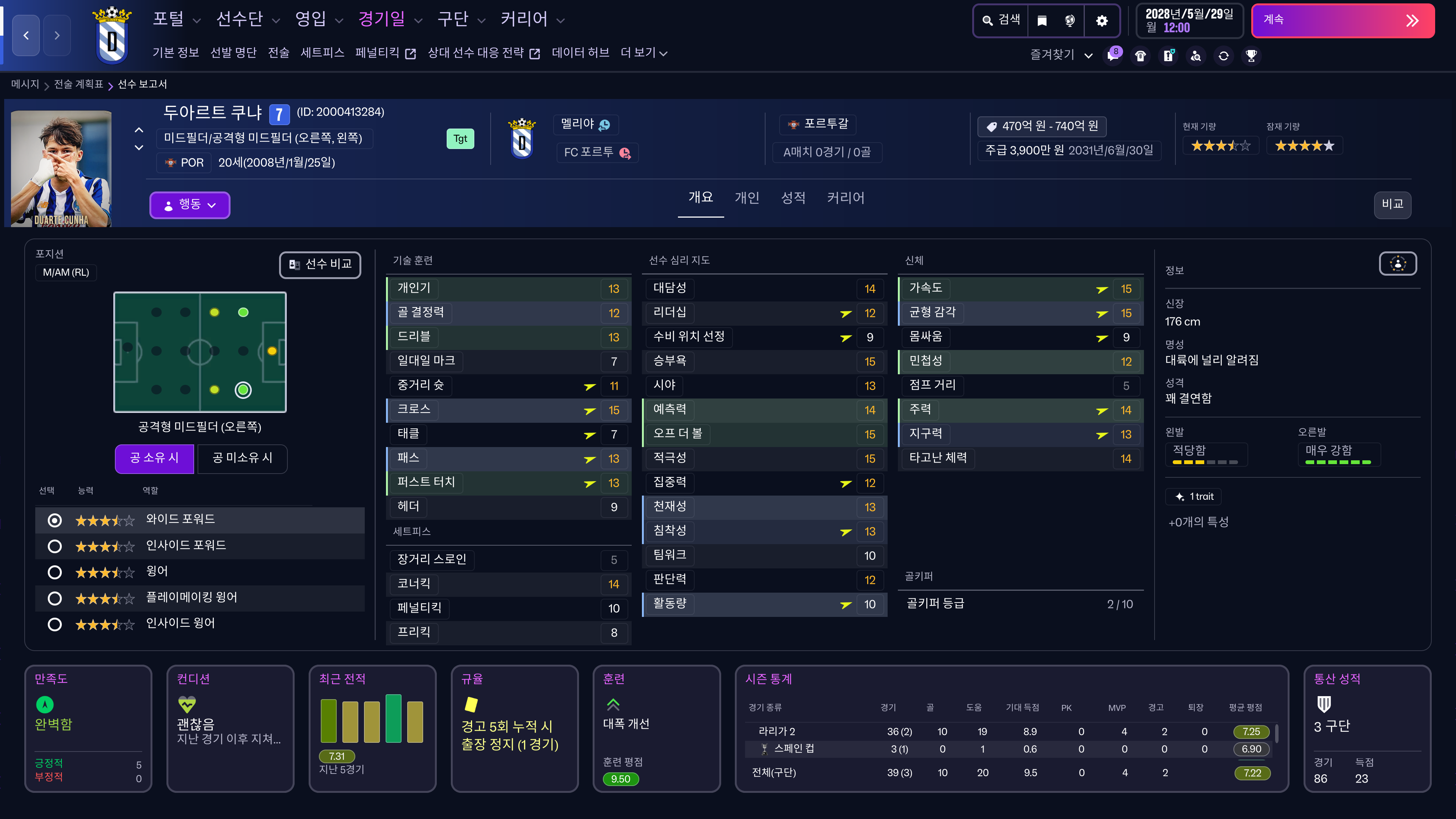Screen dimensions: 1456x819
Task: Select the 인사이드 포워드 role radio button
Action: (x=55, y=546)
